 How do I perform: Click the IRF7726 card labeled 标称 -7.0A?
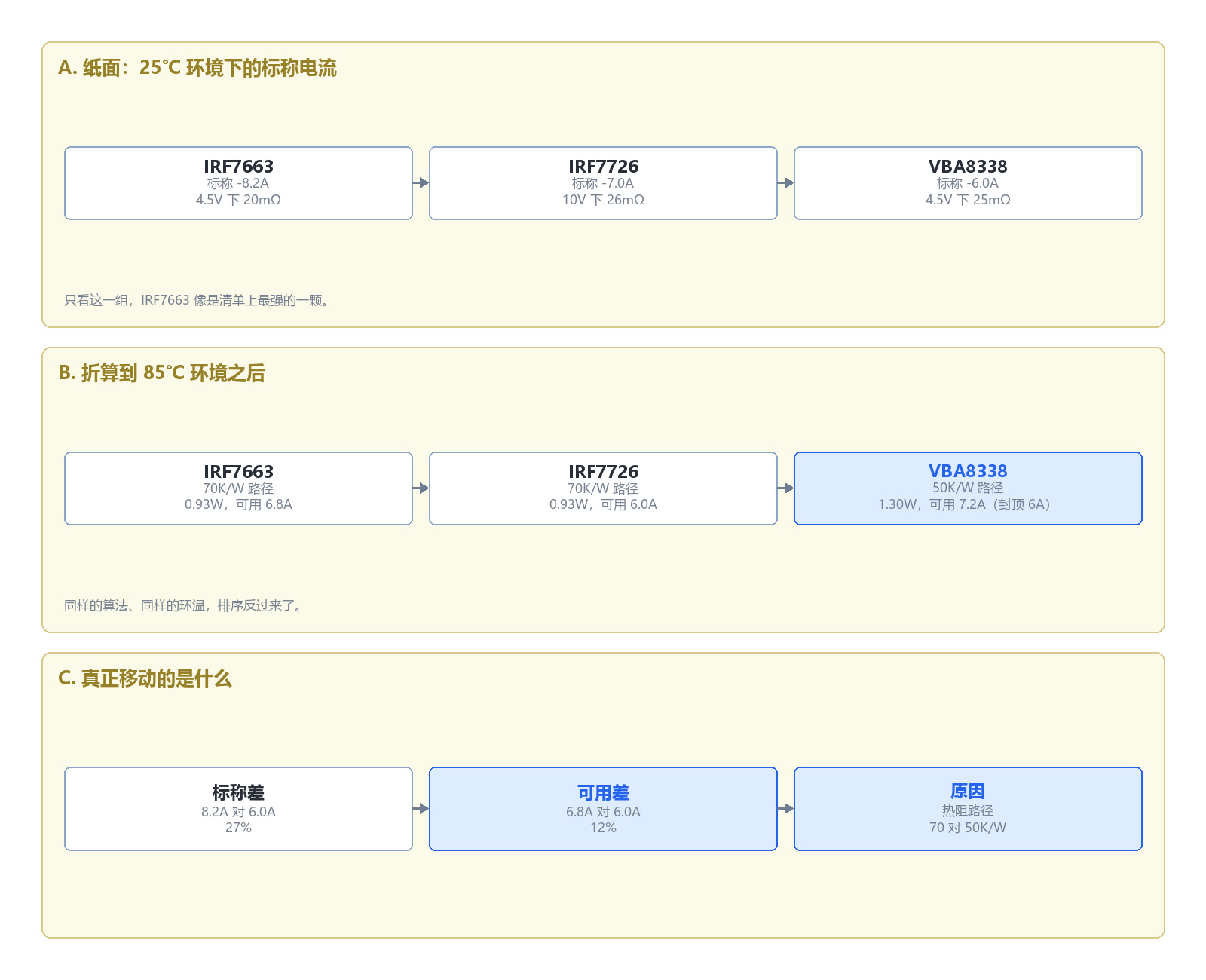(x=603, y=183)
